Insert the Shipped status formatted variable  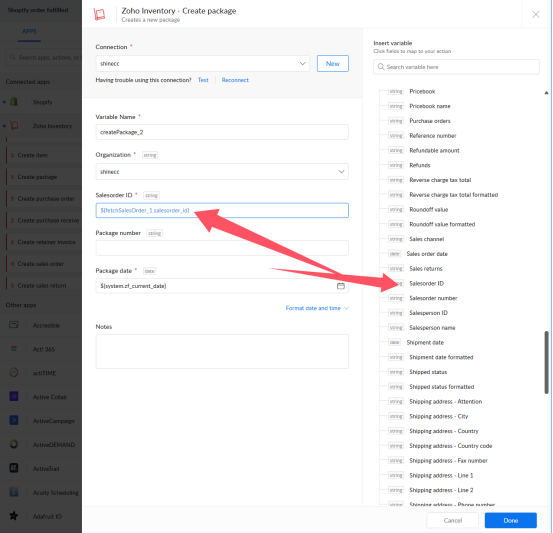(x=442, y=387)
